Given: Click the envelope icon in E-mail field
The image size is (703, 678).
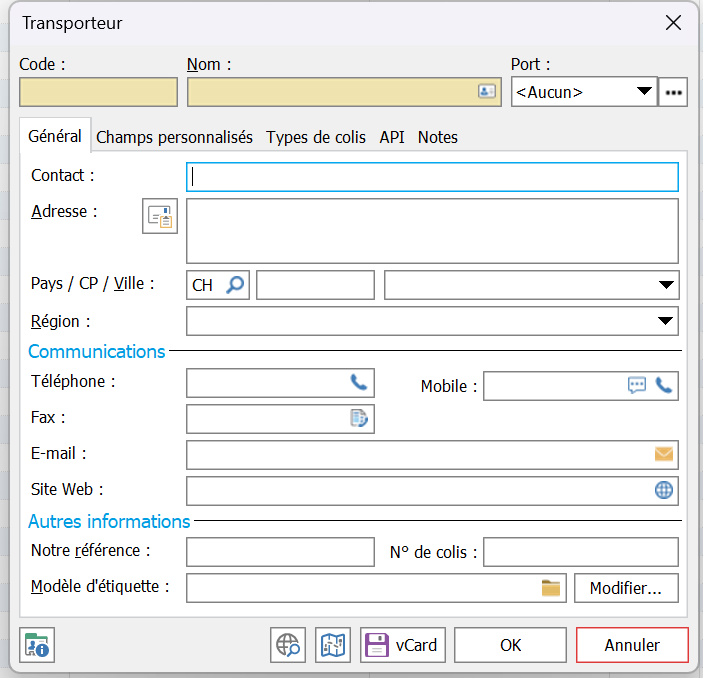Looking at the screenshot, I should (x=664, y=454).
